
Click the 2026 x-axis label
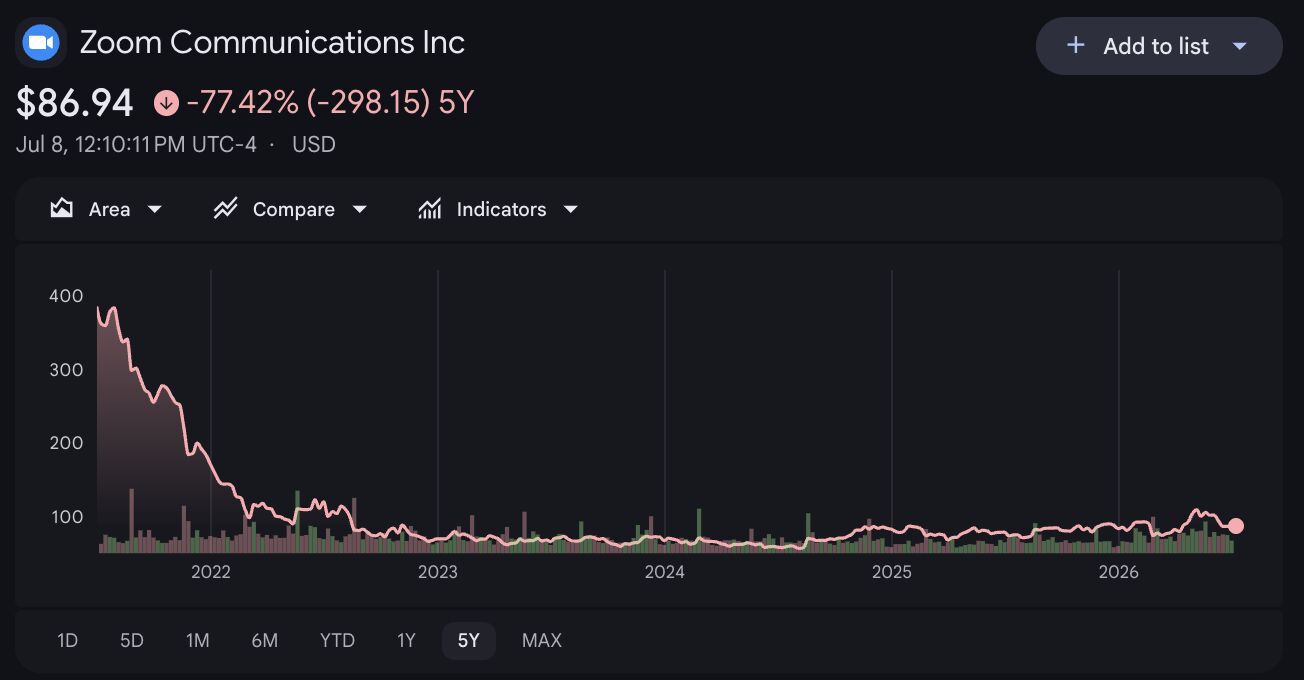click(x=1119, y=572)
